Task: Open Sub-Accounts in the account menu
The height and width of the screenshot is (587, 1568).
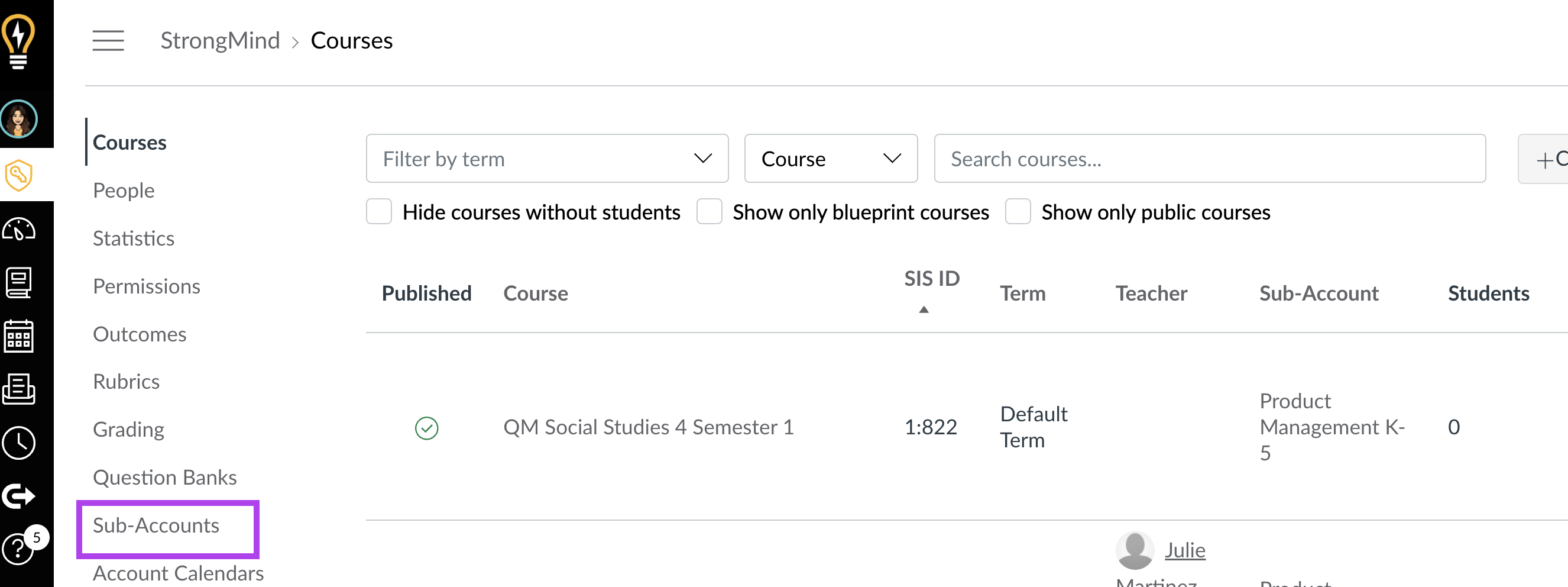Action: pyautogui.click(x=156, y=525)
